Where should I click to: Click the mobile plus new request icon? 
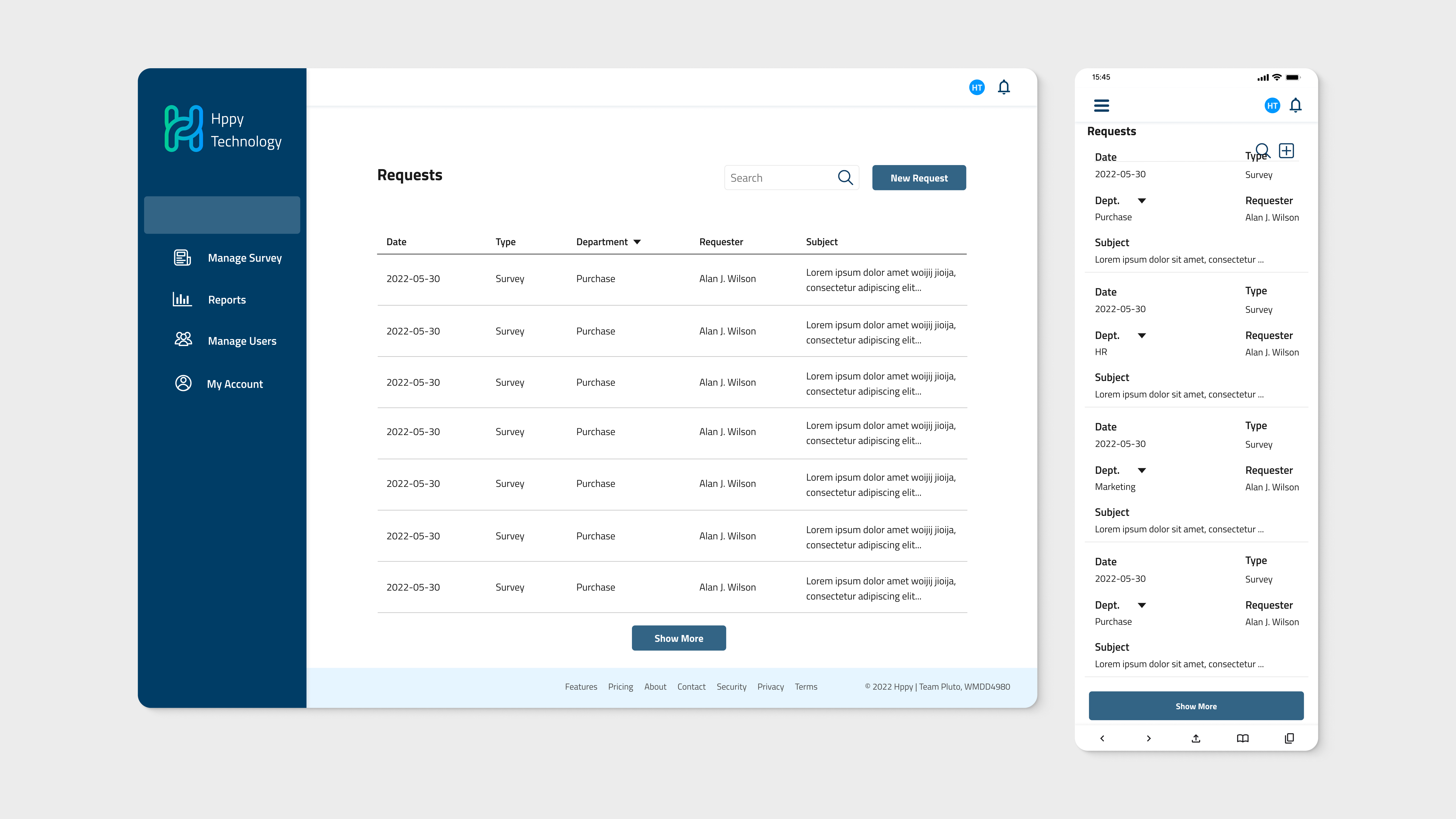coord(1286,150)
